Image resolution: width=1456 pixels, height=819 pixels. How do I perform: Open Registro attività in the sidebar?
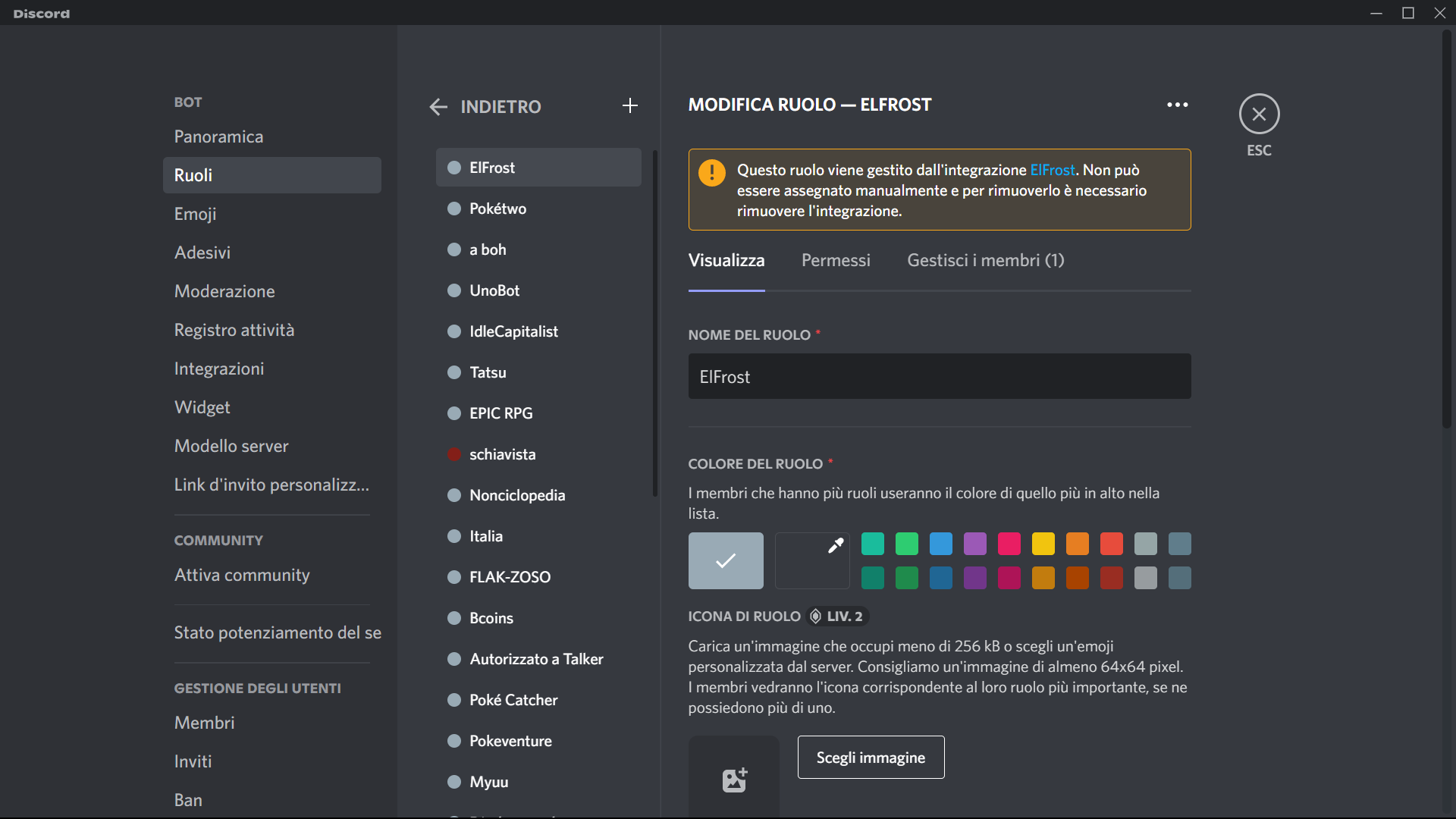click(x=234, y=330)
